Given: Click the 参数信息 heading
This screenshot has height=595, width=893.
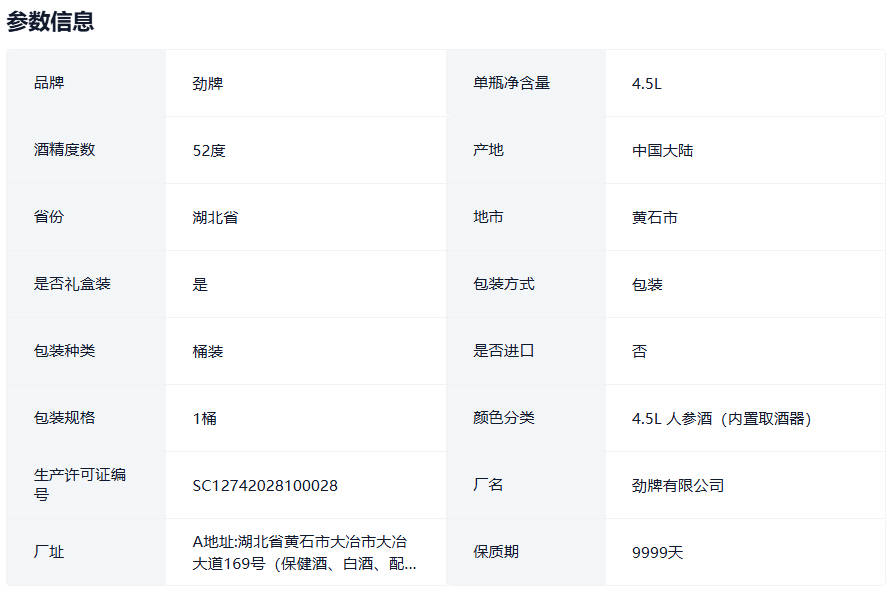Looking at the screenshot, I should 51,21.
